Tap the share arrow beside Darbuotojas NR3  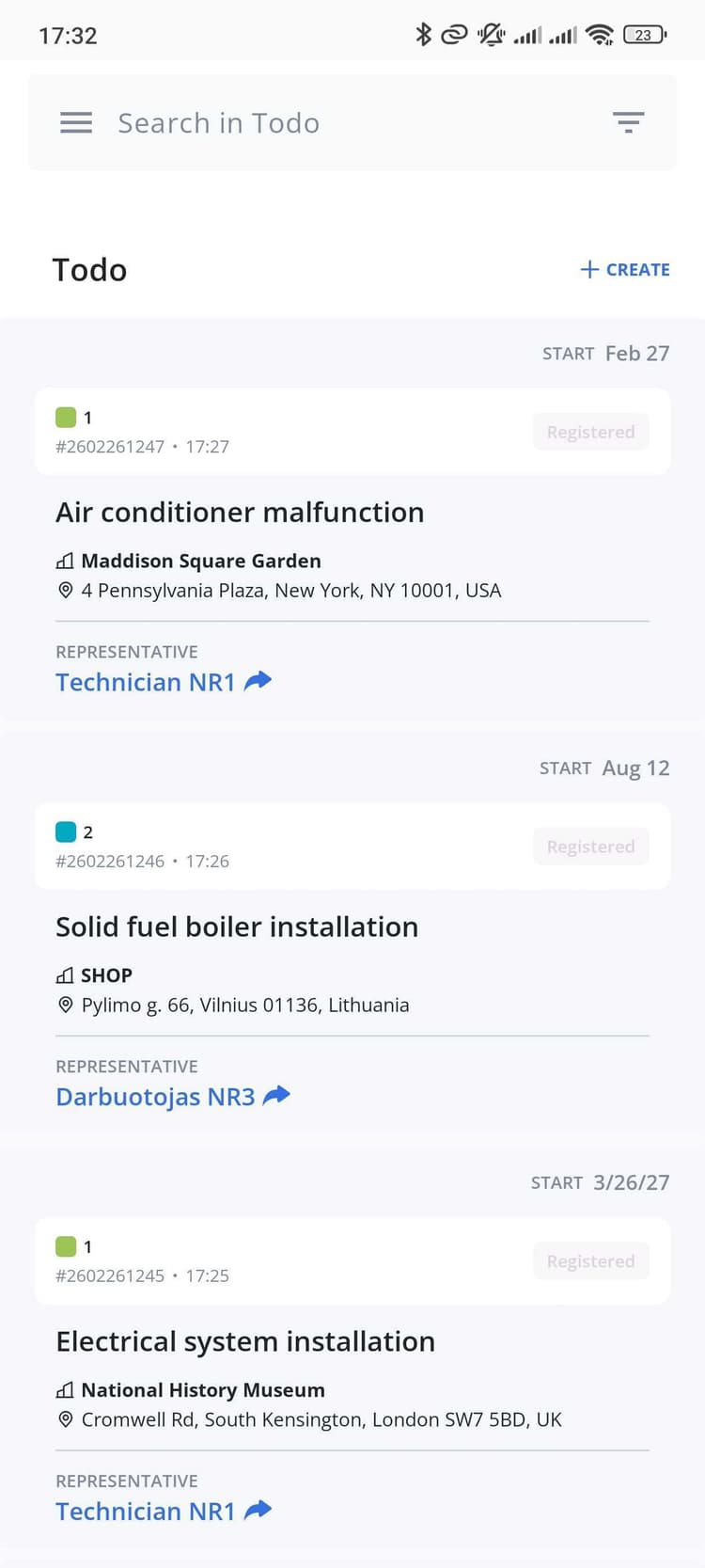(276, 1096)
